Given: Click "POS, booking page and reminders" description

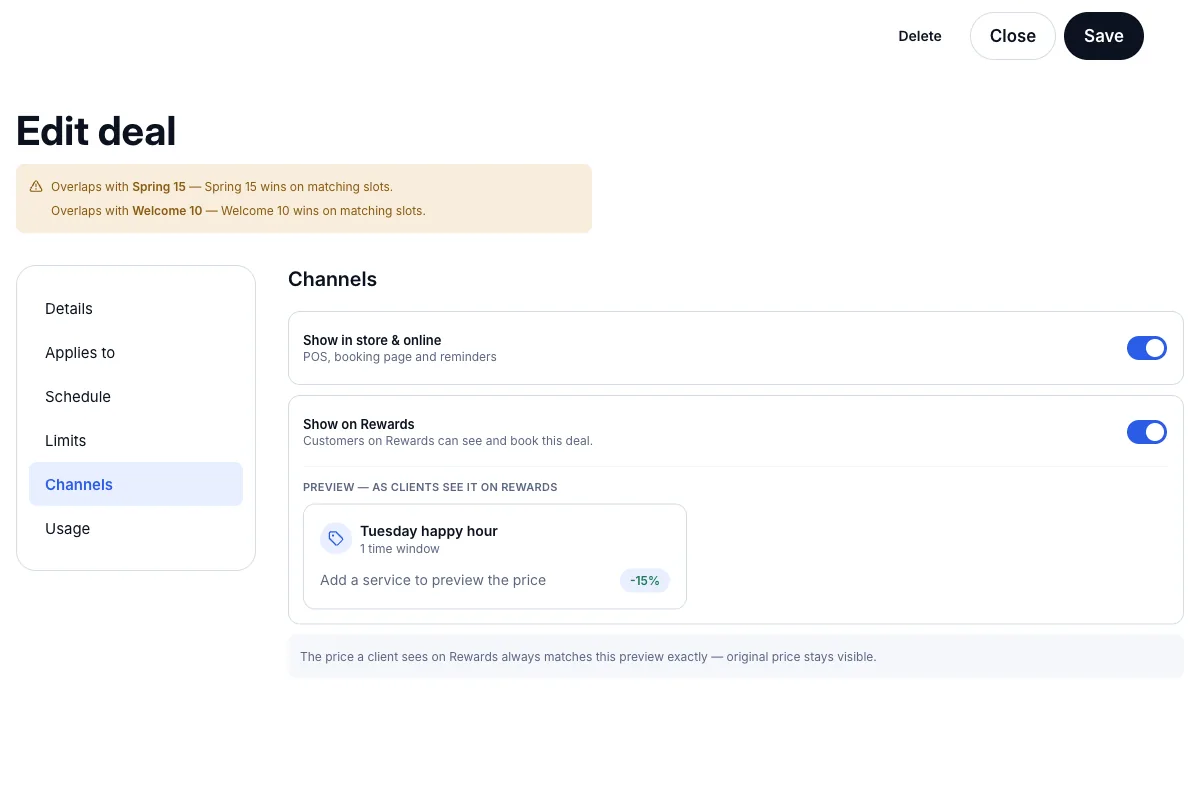Looking at the screenshot, I should click(x=400, y=357).
